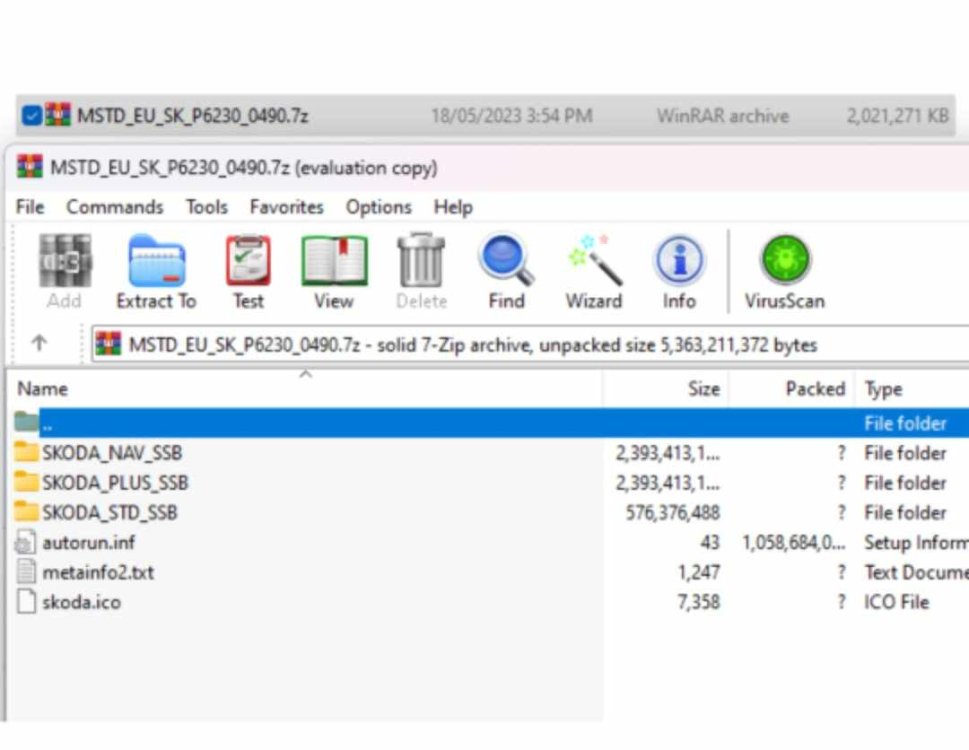Image resolution: width=969 pixels, height=750 pixels.
Task: Select the SKODA_PLUS_SSB folder icon
Action: (x=27, y=481)
